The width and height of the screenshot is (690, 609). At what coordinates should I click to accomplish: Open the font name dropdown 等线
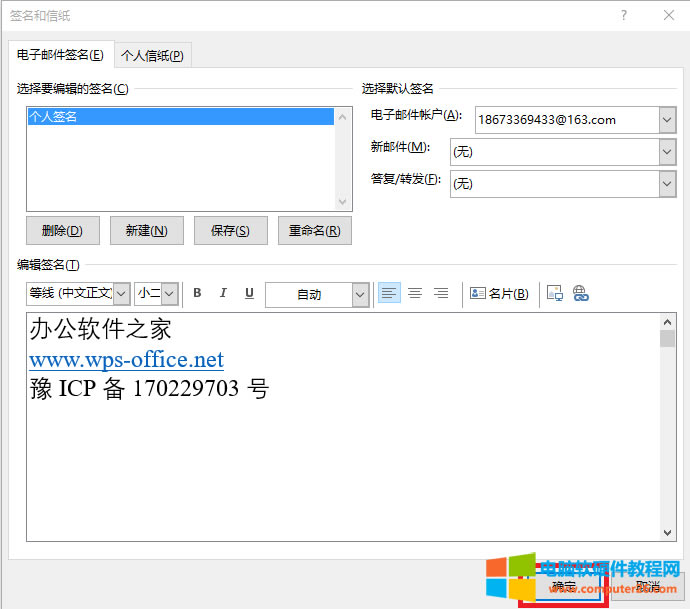pos(121,293)
